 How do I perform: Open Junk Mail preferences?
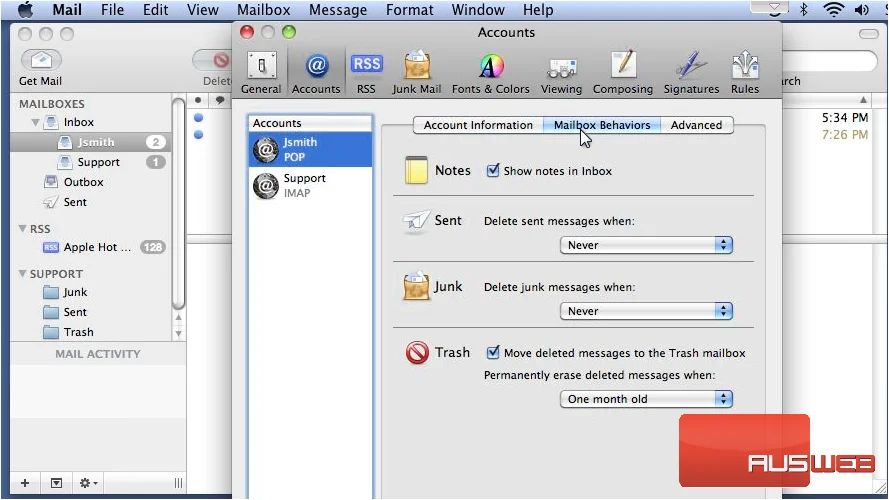(416, 73)
